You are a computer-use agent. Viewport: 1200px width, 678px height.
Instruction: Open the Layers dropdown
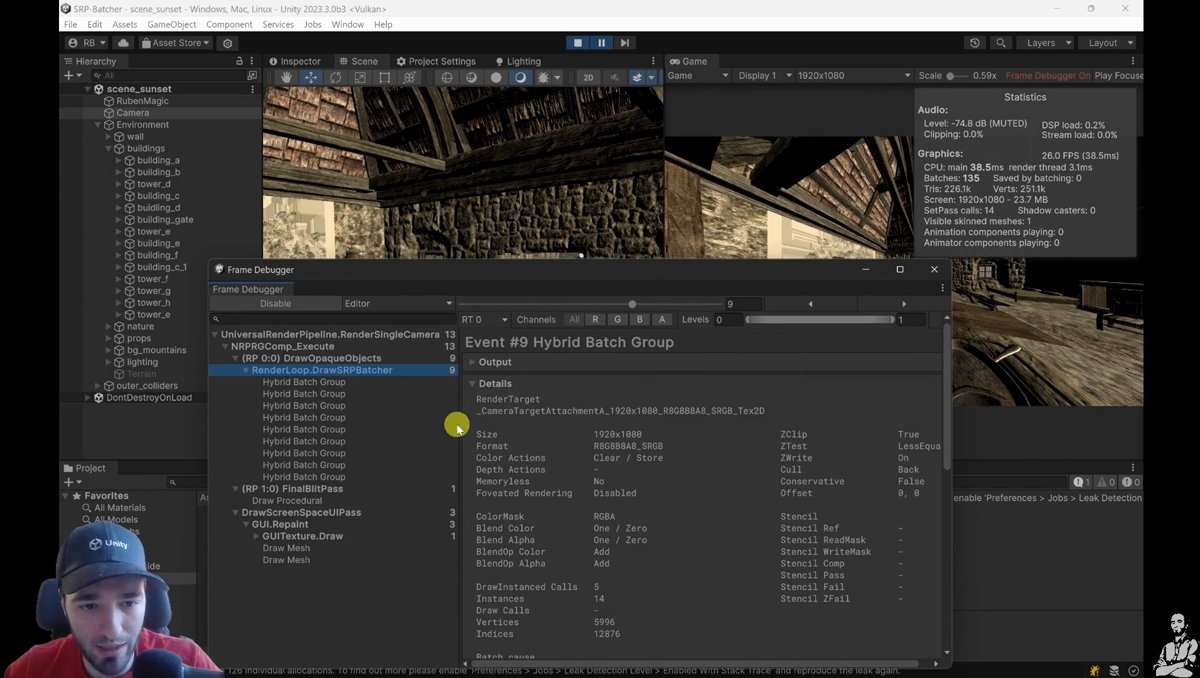point(1044,42)
